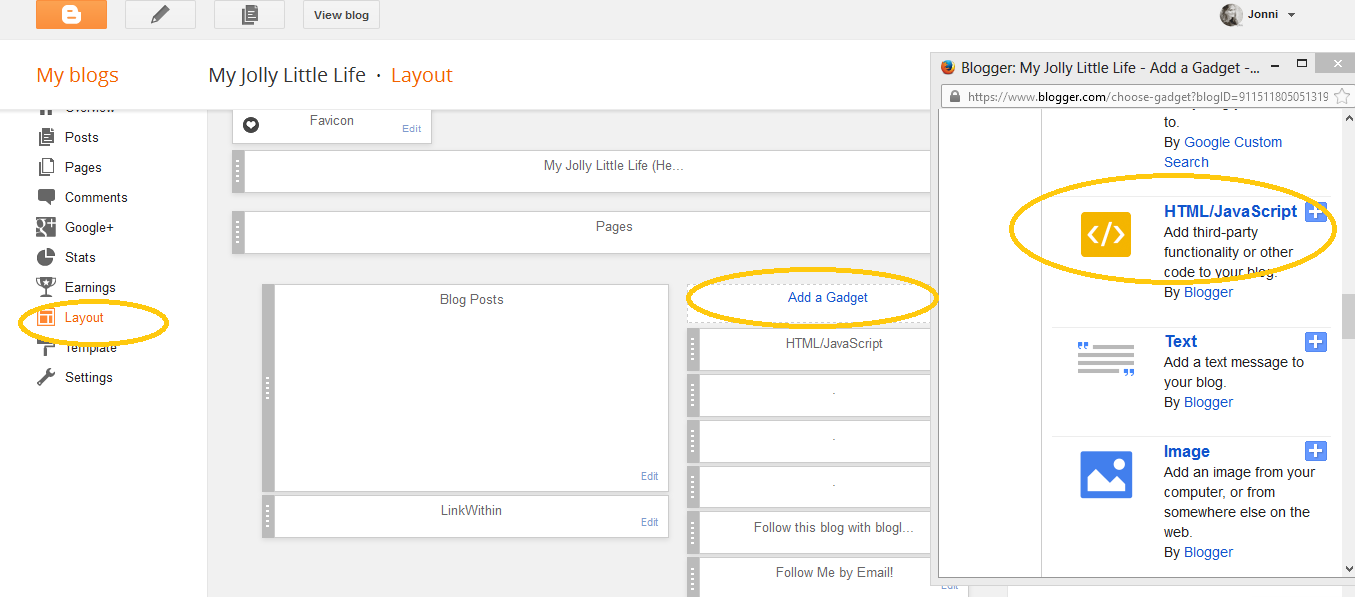Add the Text gadget with its plus button
Screen dimensions: 1355x597
1315,341
